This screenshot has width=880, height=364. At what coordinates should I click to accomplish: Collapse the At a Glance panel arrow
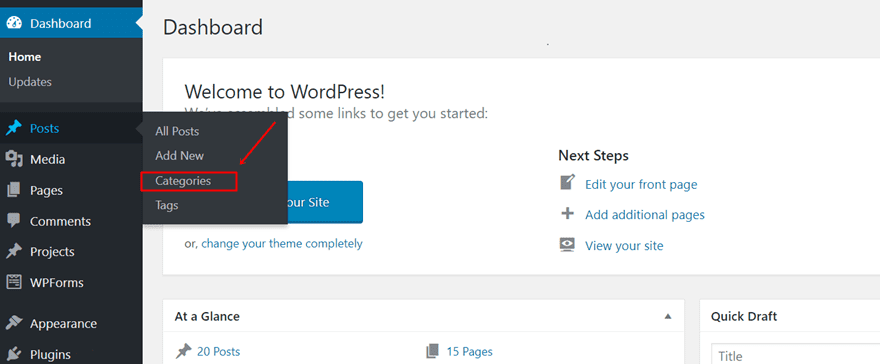pyautogui.click(x=668, y=316)
